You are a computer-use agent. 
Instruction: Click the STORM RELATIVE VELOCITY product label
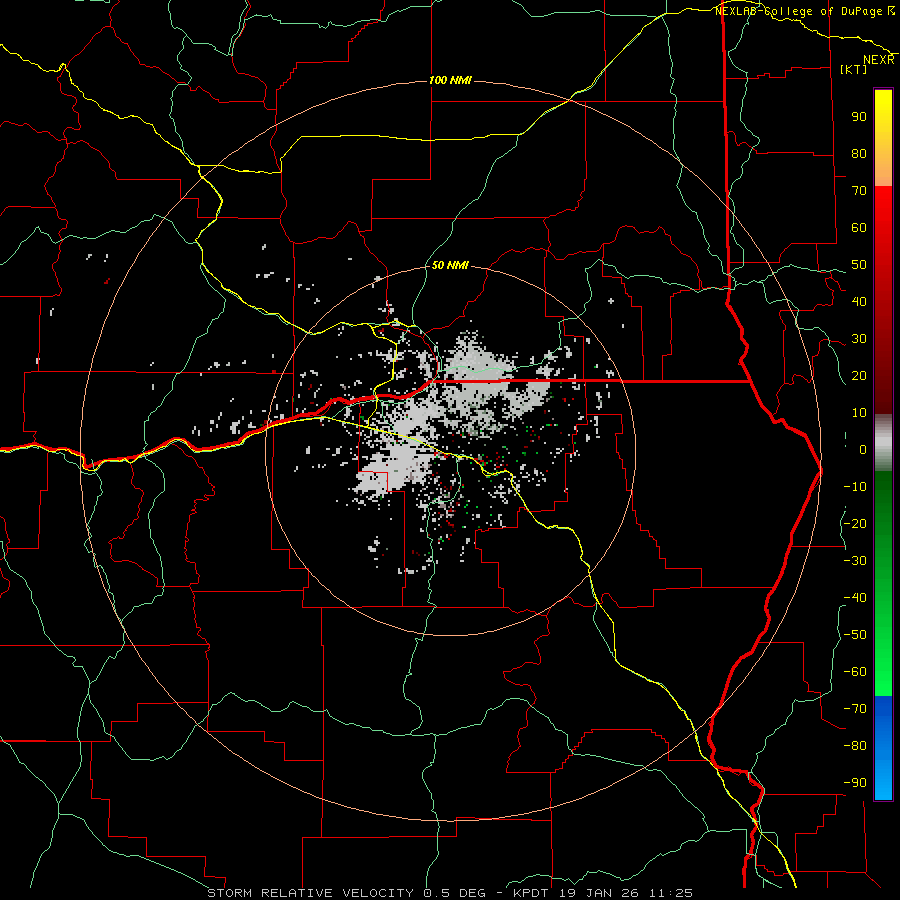[313, 893]
